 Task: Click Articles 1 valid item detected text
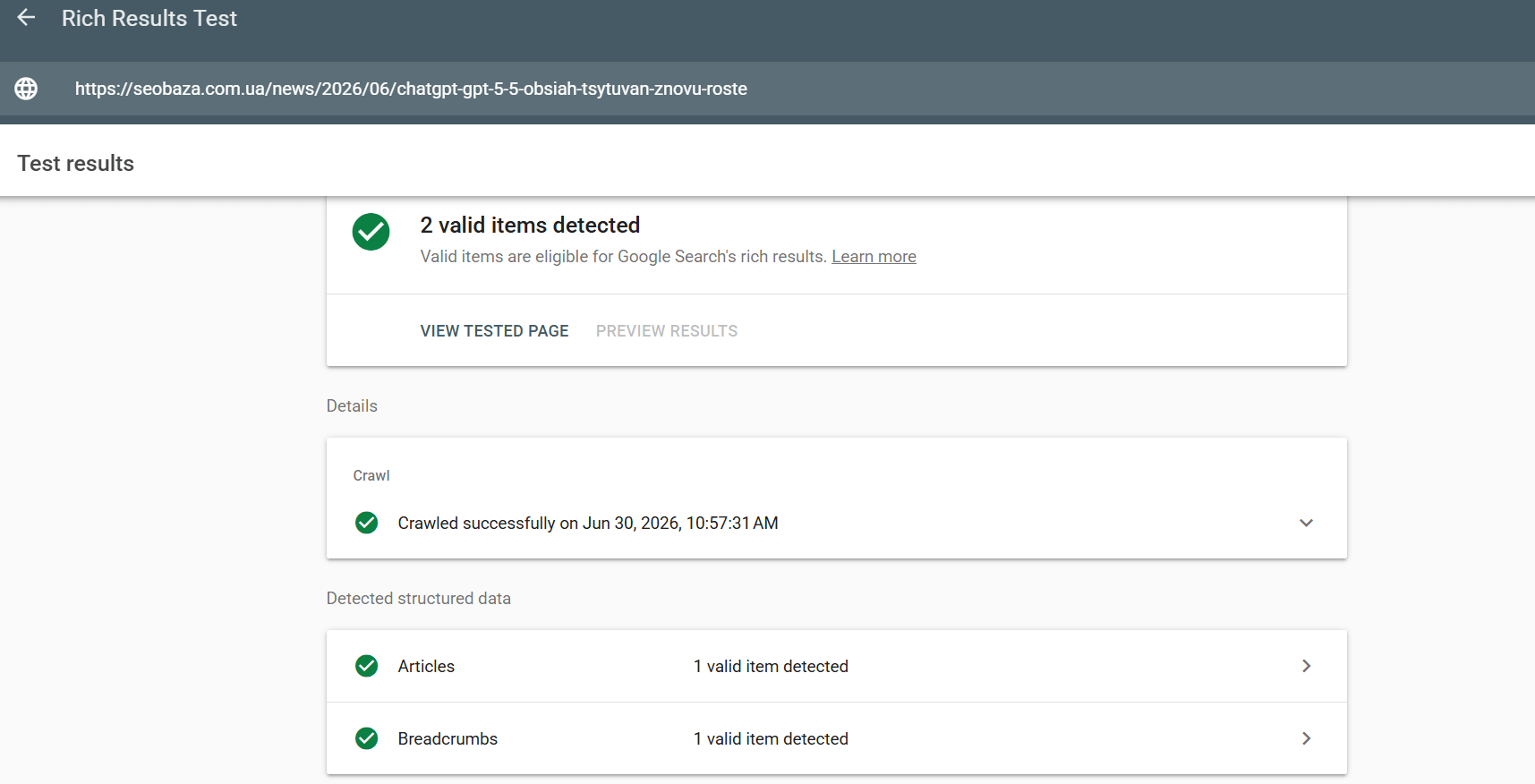click(771, 666)
